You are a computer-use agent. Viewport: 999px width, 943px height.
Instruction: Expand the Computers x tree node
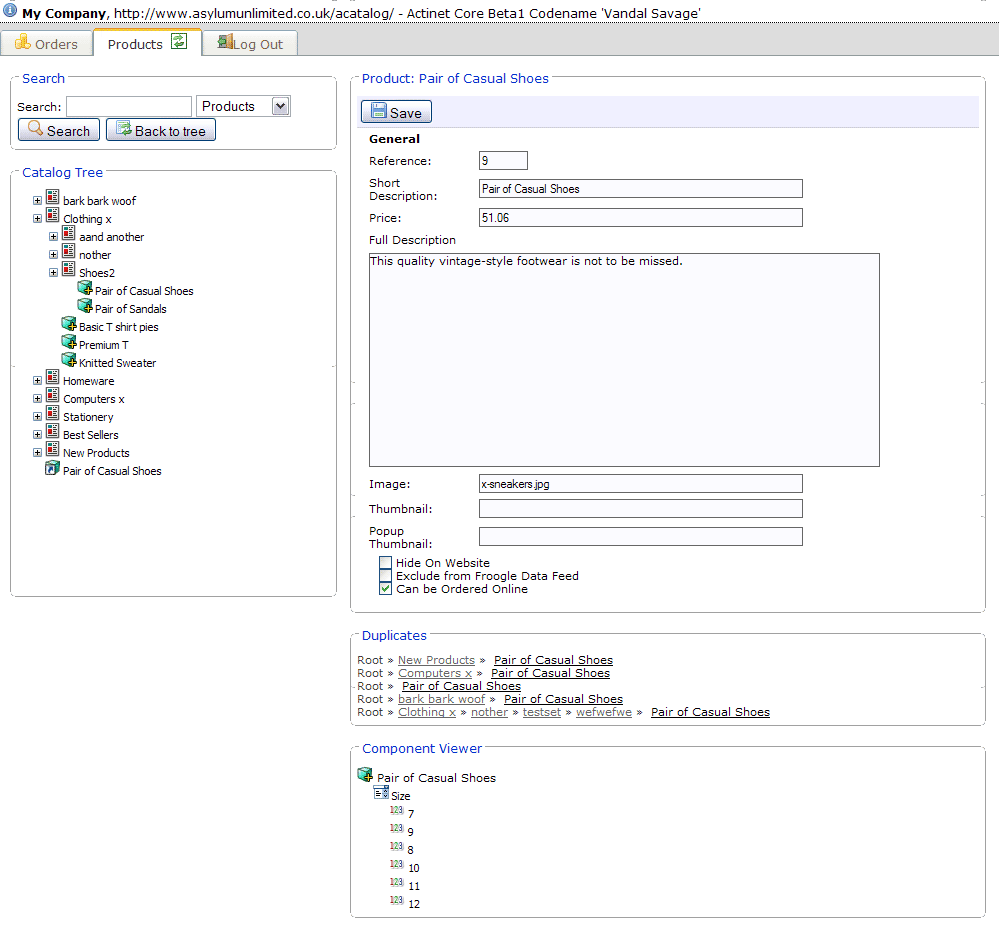[x=37, y=399]
